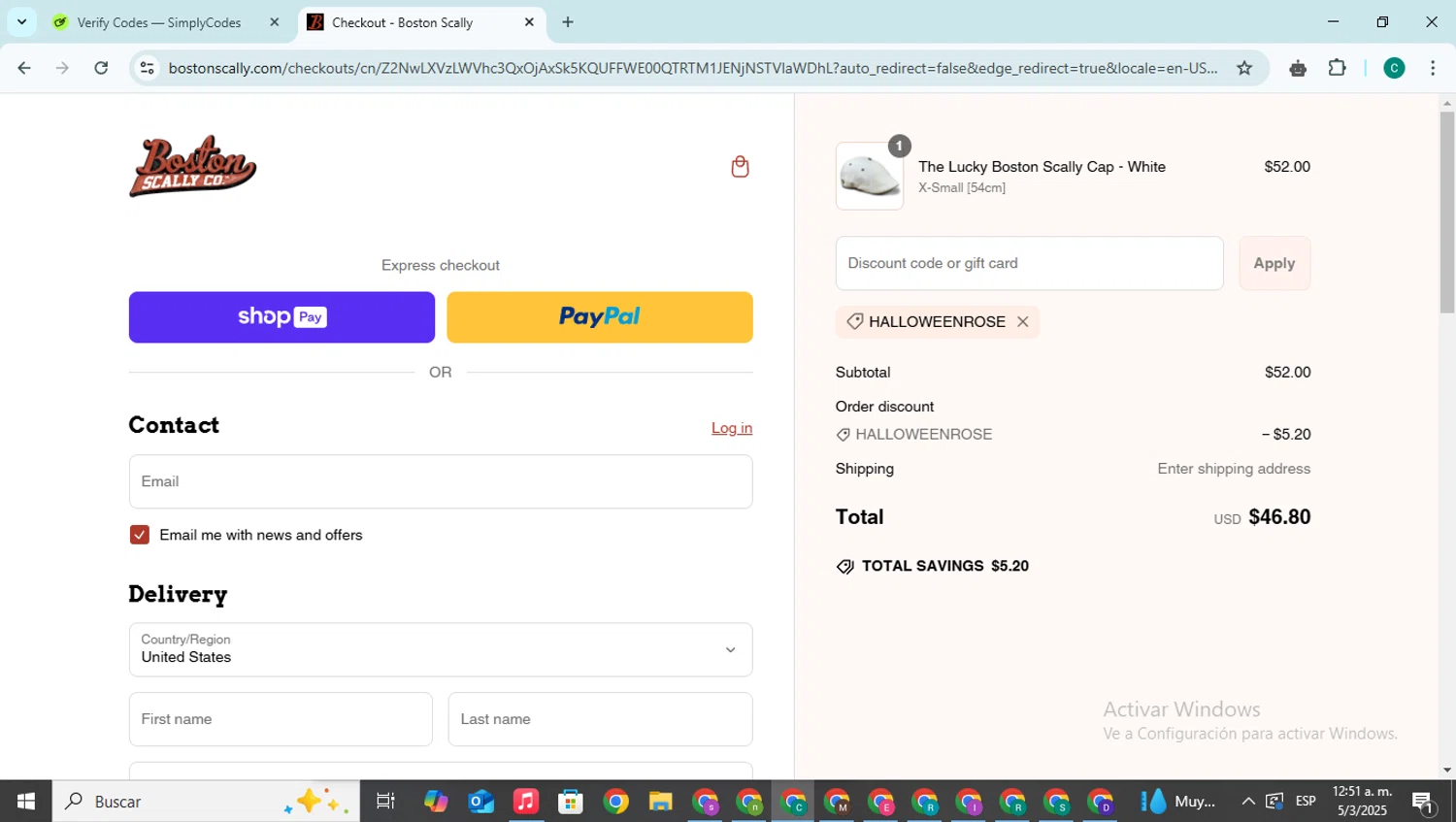Open the notification center icon
The image size is (1456, 822).
[1424, 802]
